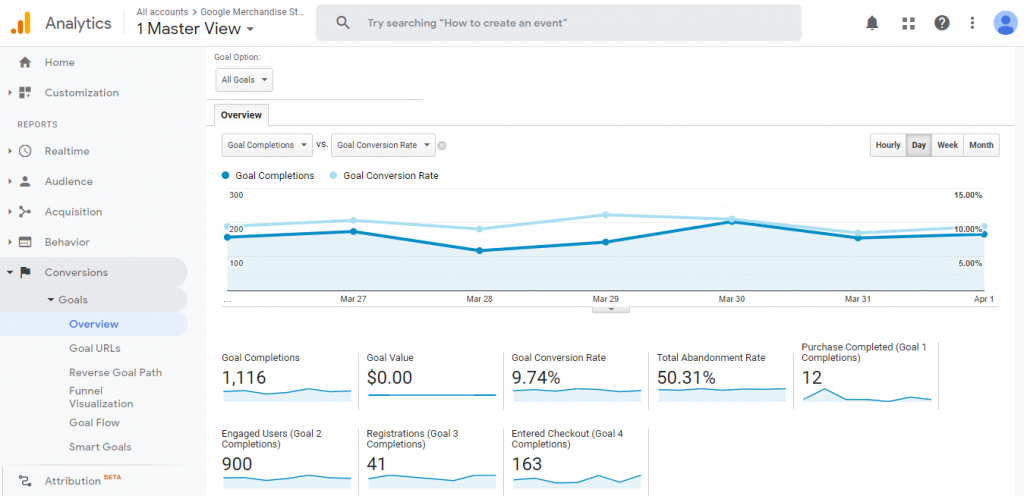Open the Google apps grid icon
The height and width of the screenshot is (496, 1024).
(x=908, y=23)
